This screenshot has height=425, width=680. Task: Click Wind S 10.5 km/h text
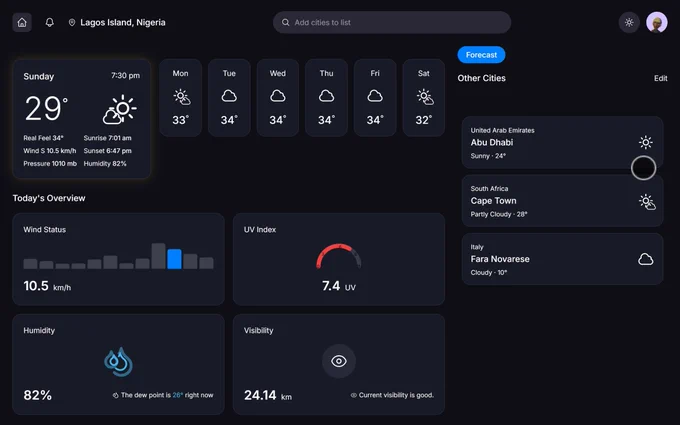pos(50,151)
